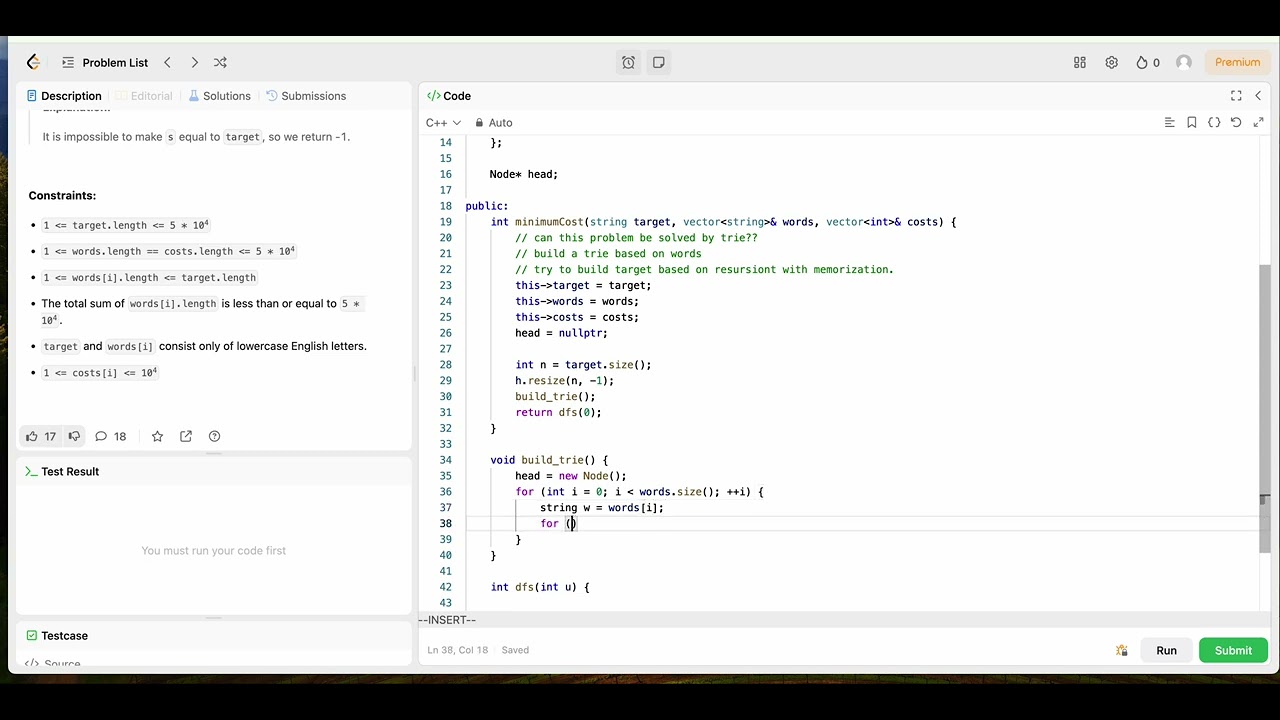This screenshot has height=720, width=1280.
Task: Click the Code panel tab
Action: [449, 96]
